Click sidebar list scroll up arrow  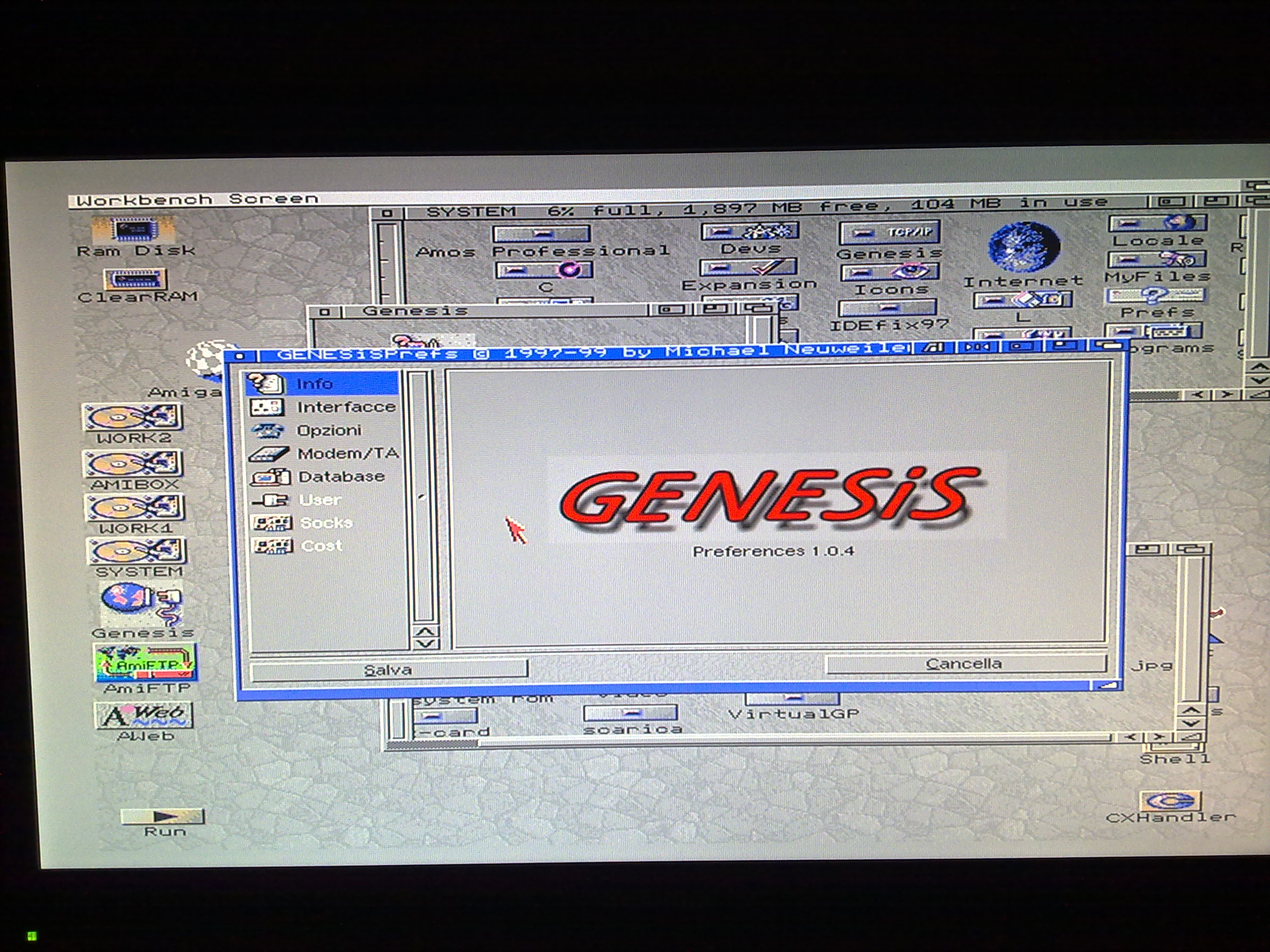pyautogui.click(x=425, y=632)
